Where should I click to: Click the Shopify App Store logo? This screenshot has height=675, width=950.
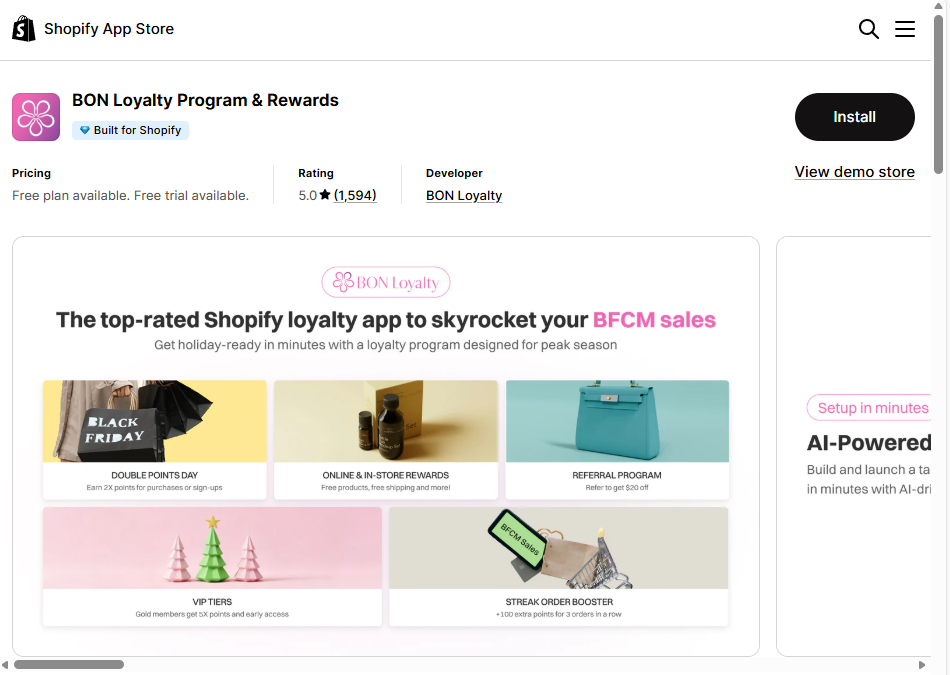coord(93,28)
